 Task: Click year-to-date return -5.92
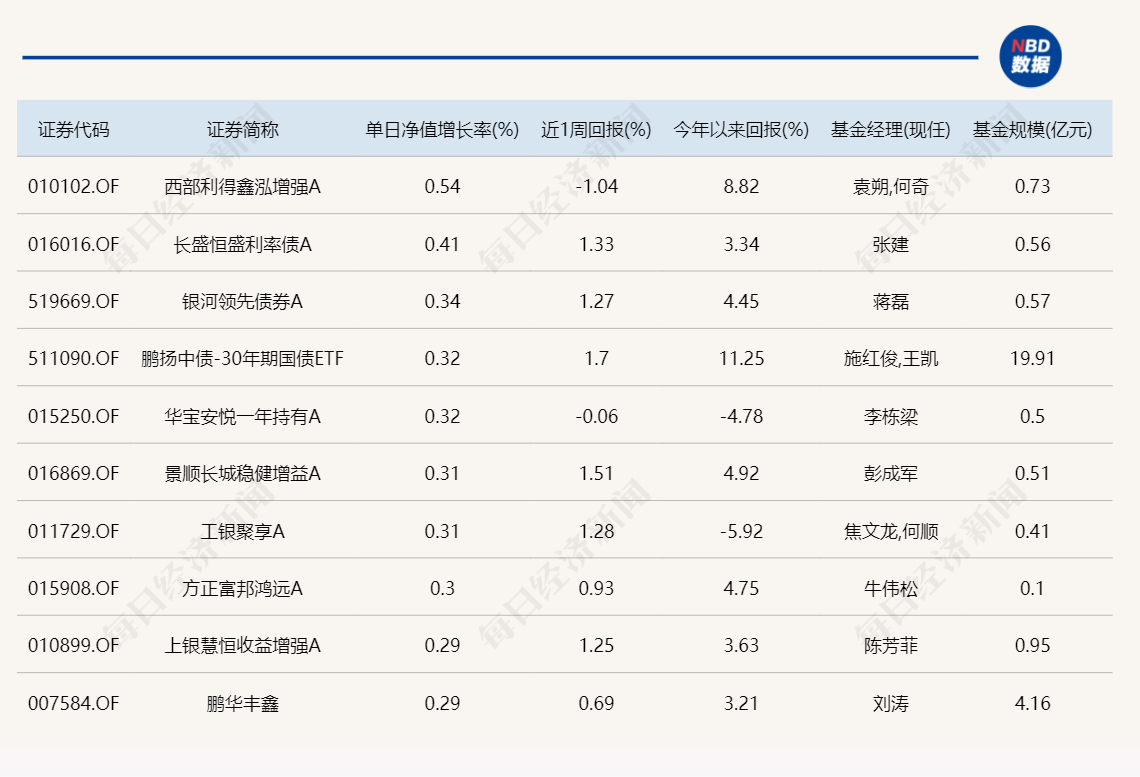click(741, 531)
